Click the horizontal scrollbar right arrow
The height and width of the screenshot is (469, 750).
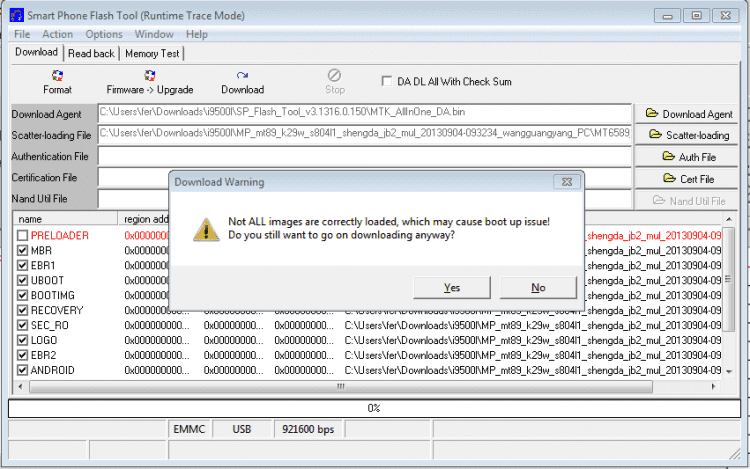713,386
